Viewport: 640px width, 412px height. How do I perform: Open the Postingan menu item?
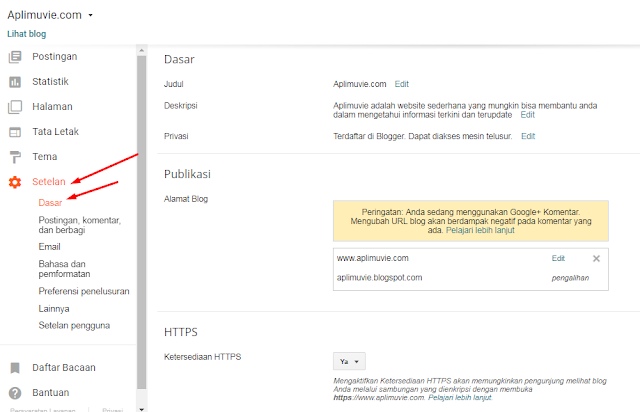55,56
